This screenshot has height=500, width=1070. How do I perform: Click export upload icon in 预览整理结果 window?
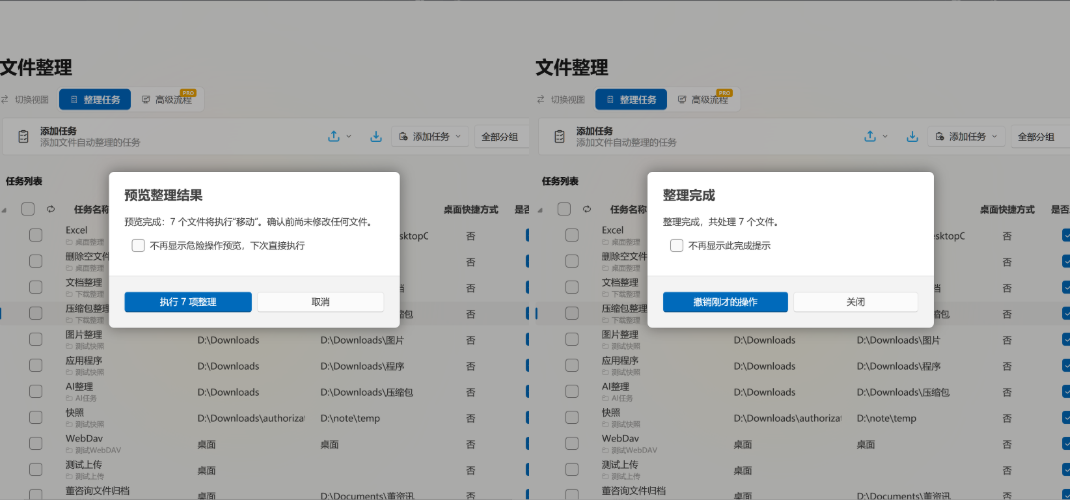(x=334, y=136)
